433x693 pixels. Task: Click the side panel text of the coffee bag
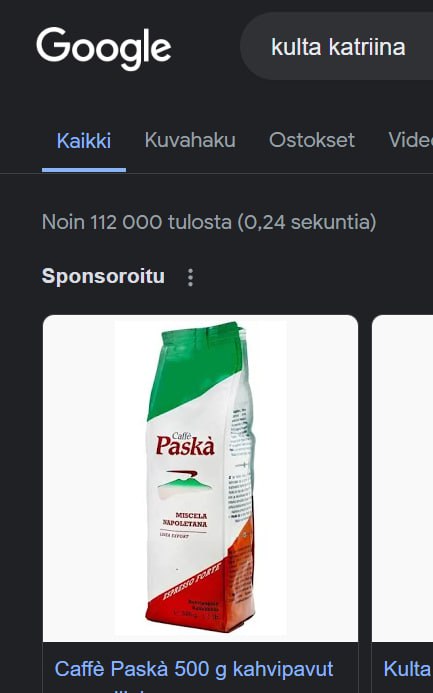click(239, 477)
